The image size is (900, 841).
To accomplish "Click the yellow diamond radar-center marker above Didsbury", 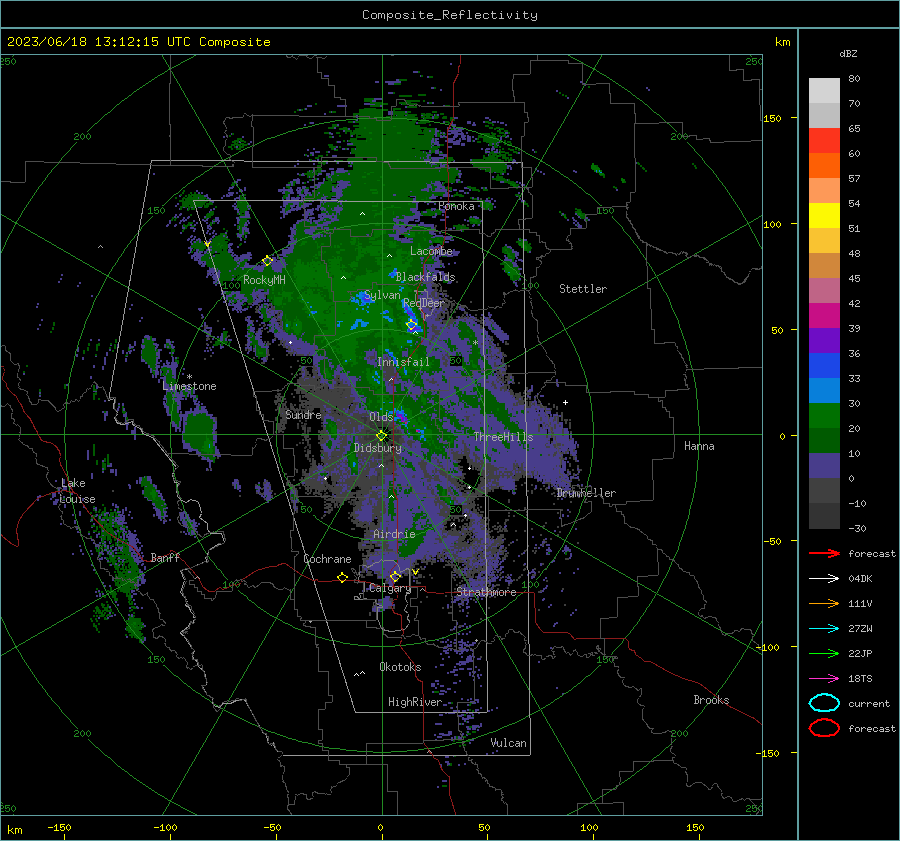I will click(x=381, y=435).
